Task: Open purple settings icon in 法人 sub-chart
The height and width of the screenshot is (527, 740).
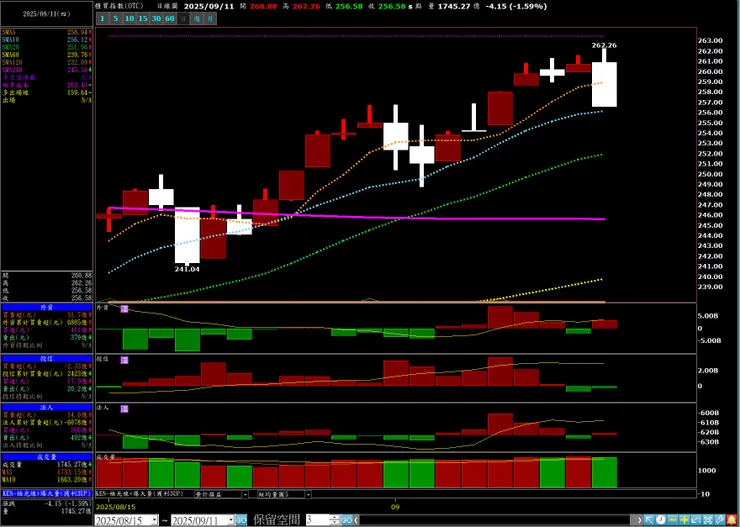Action: click(125, 408)
